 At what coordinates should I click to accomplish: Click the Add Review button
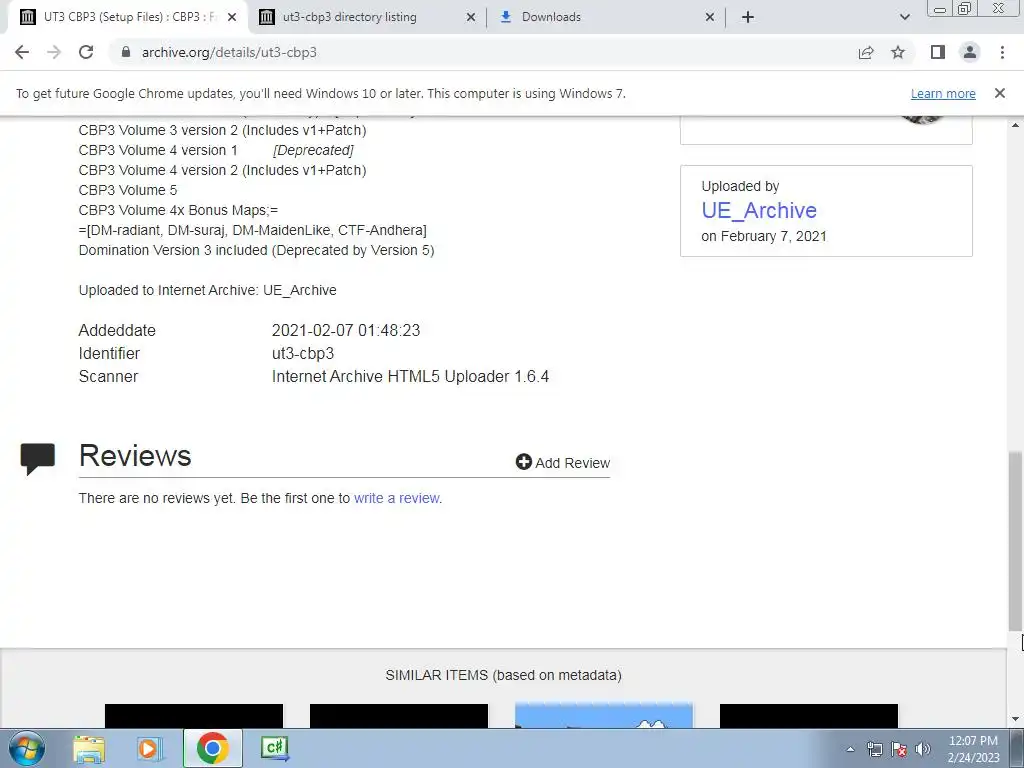(563, 462)
